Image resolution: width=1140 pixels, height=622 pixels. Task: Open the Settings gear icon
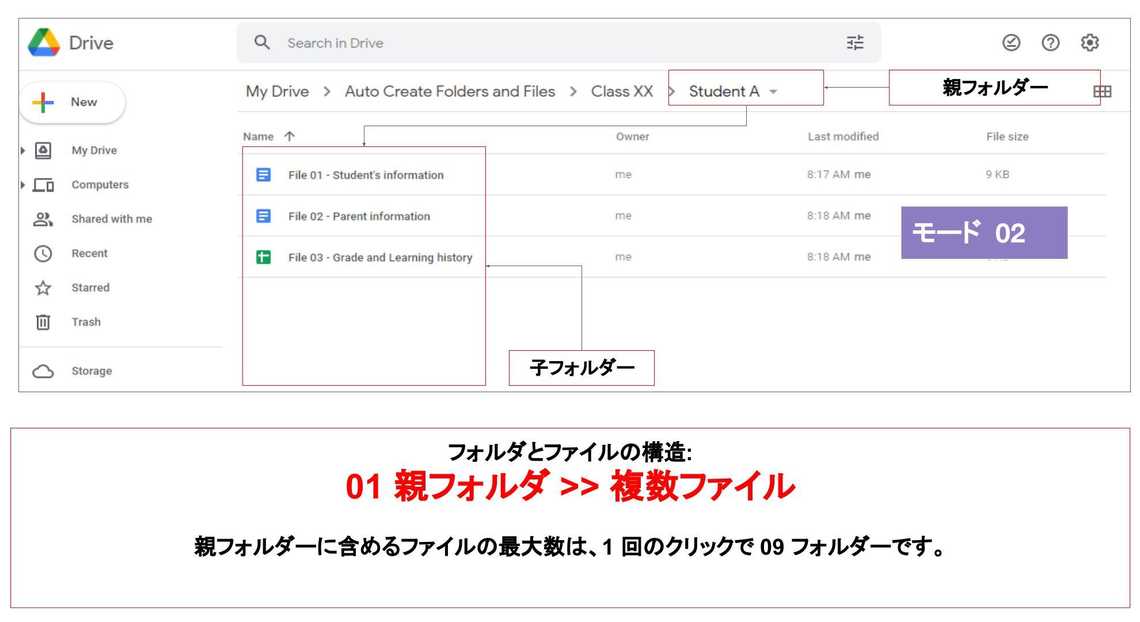point(1090,43)
